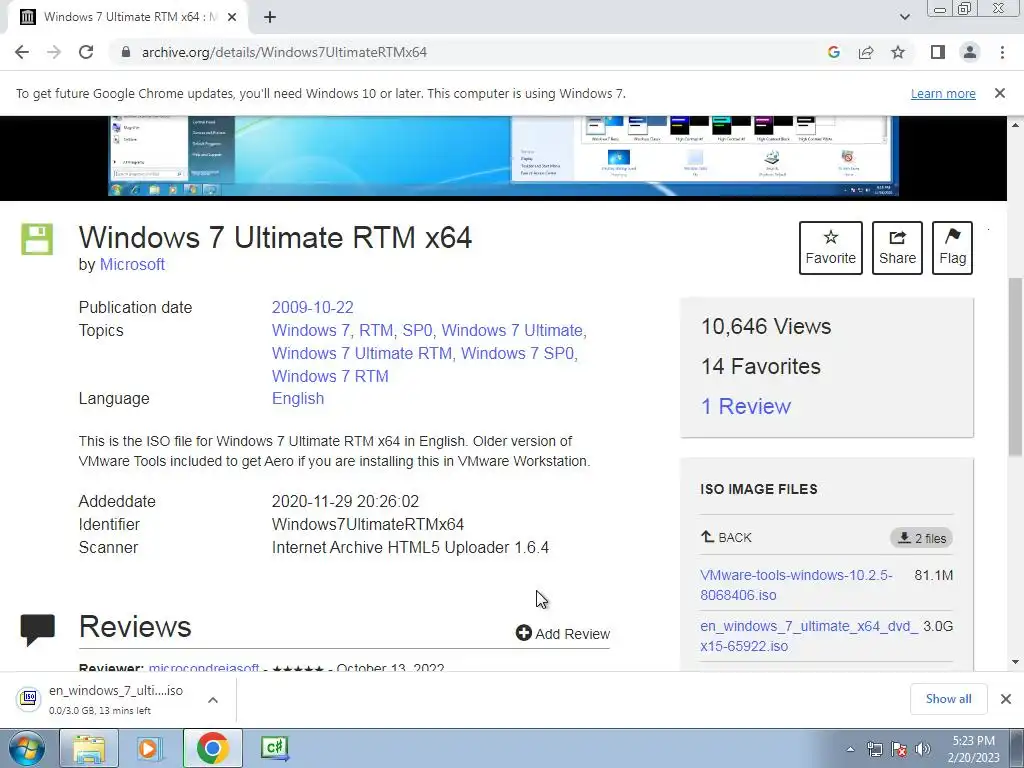Click the Windows 7 topic link

pyautogui.click(x=310, y=330)
